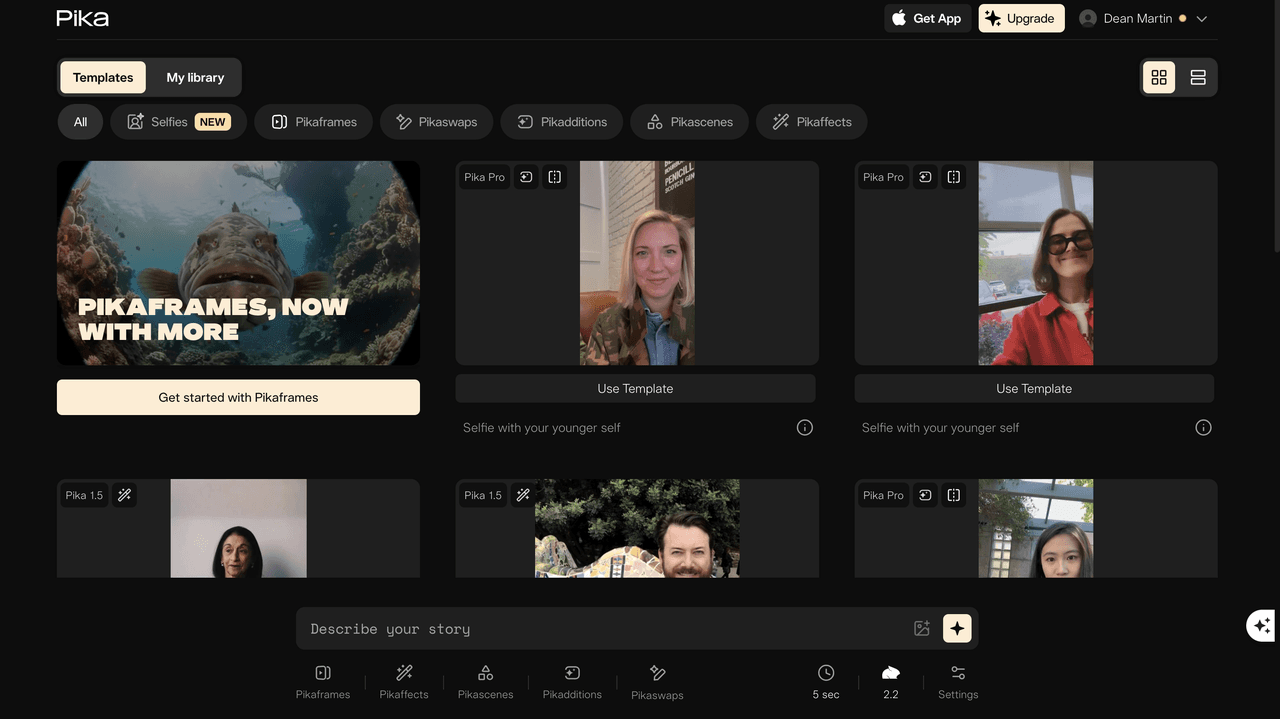Image resolution: width=1280 pixels, height=719 pixels.
Task: Toggle the Selfies NEW filter chip
Action: [x=178, y=122]
